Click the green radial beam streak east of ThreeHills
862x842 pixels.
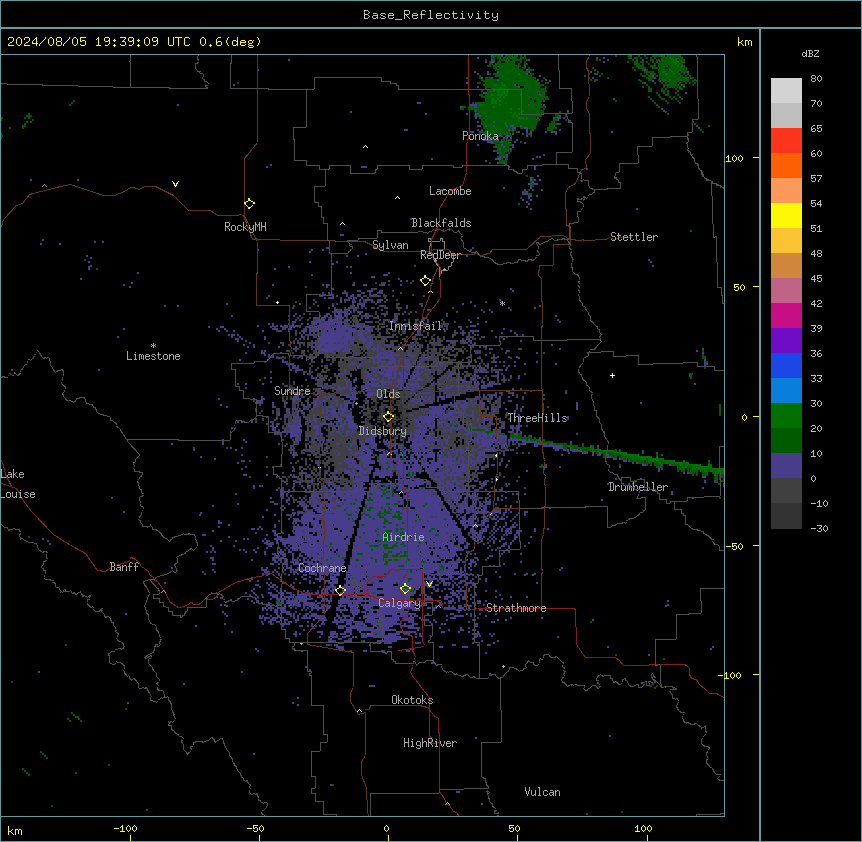click(616, 455)
